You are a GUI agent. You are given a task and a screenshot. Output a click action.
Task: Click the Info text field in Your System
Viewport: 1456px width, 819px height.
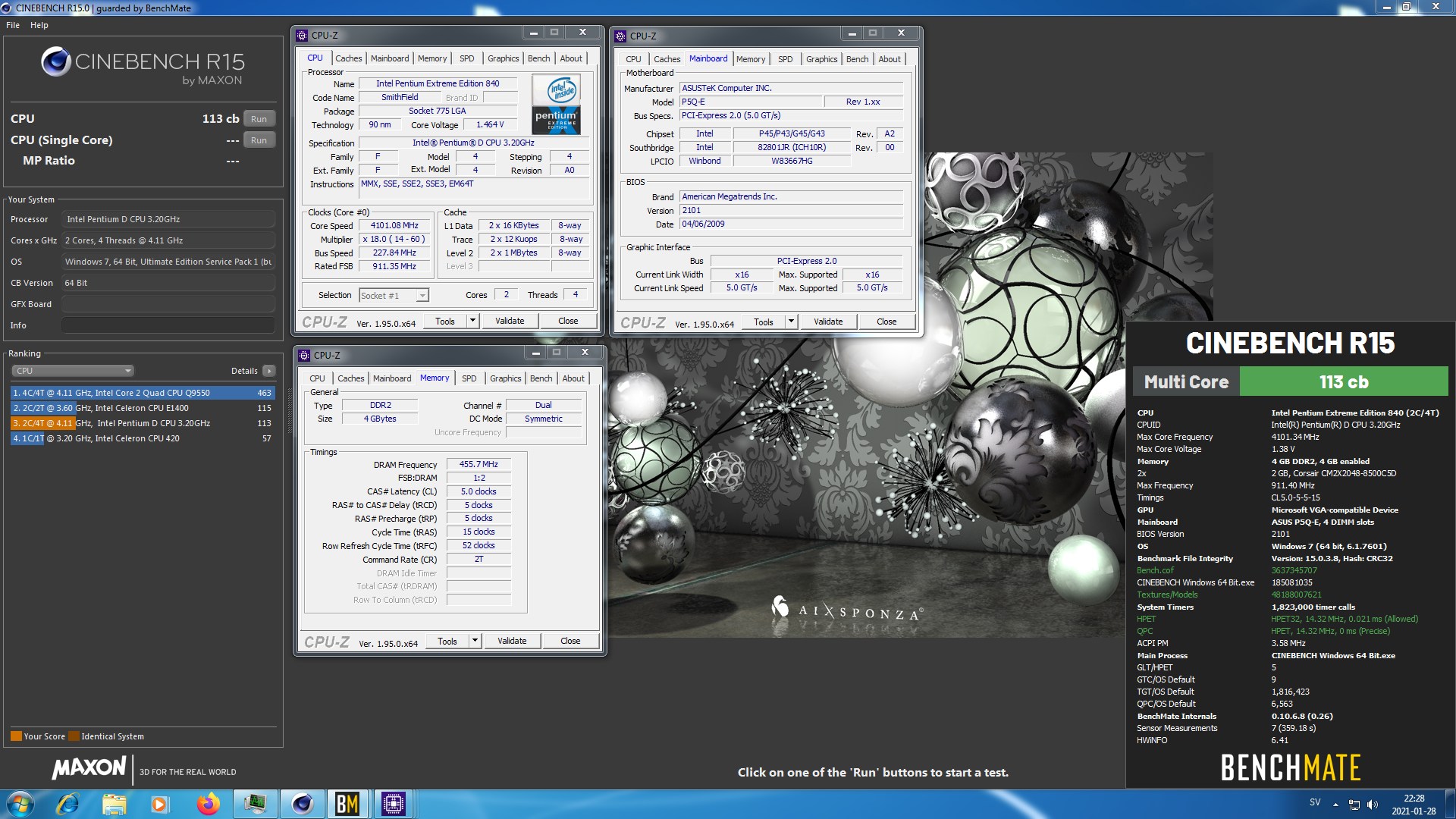(x=168, y=325)
